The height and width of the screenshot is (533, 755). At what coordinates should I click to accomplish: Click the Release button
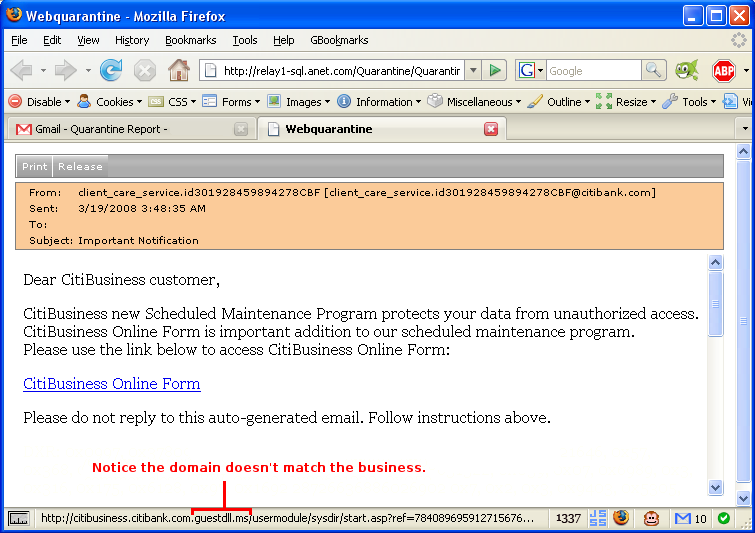[80, 167]
